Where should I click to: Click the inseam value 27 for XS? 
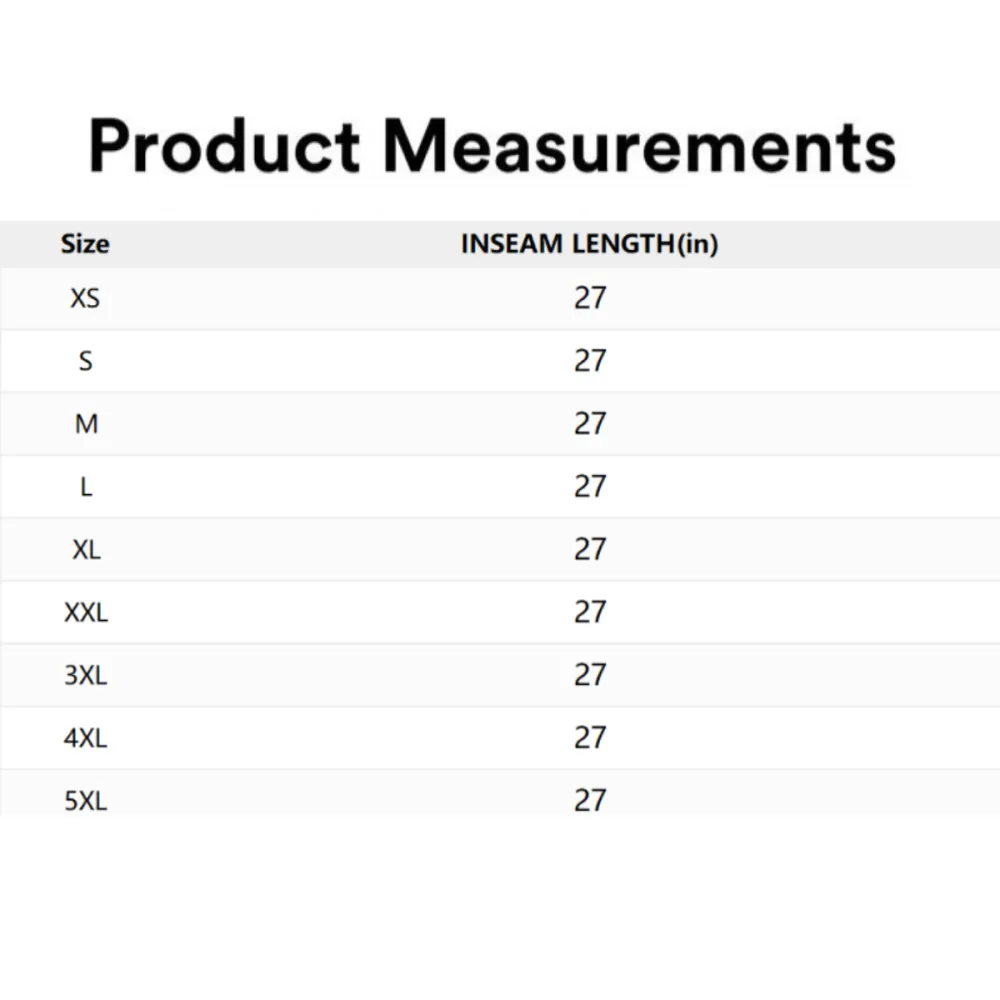(590, 298)
